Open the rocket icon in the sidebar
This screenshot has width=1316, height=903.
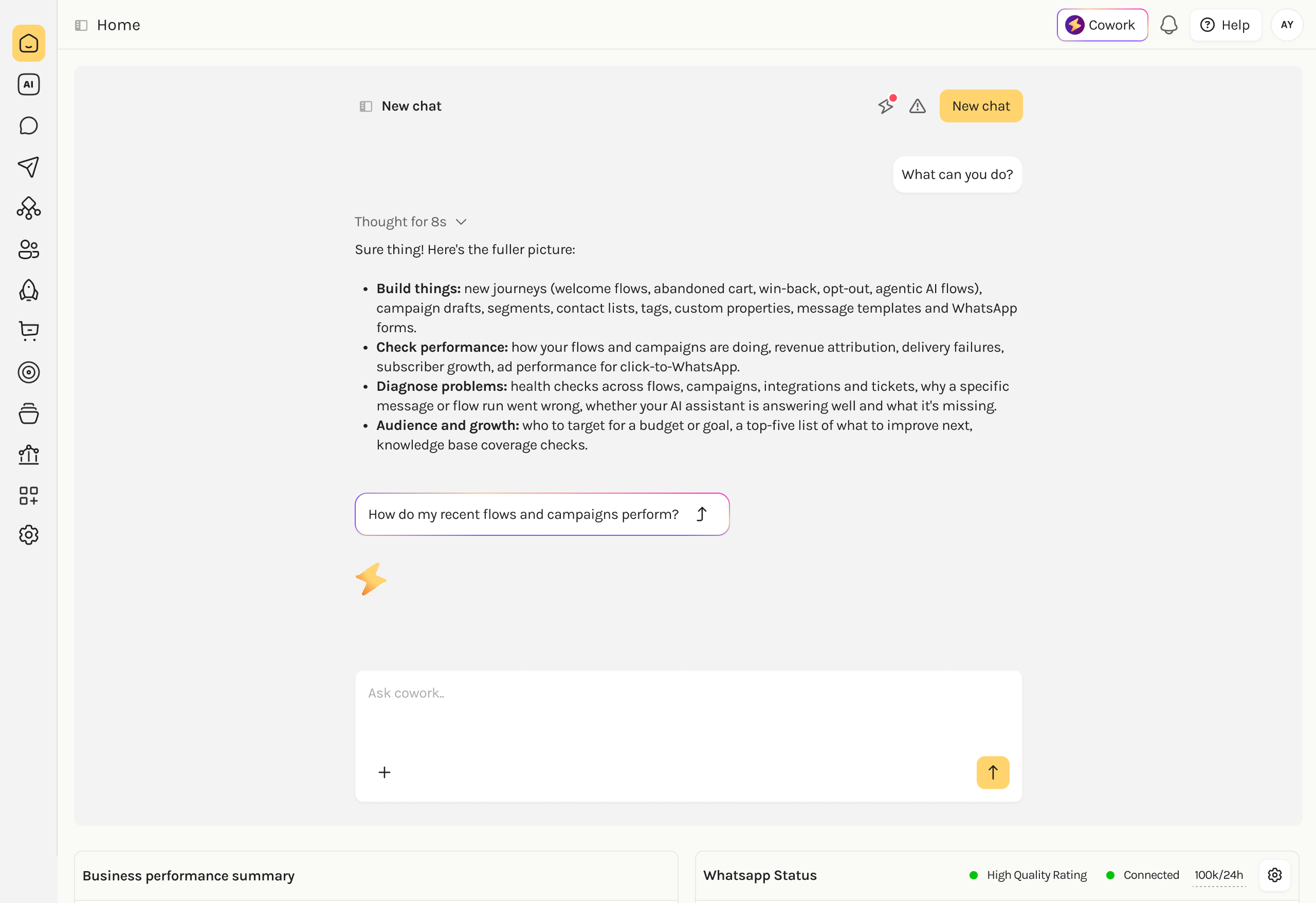[28, 290]
